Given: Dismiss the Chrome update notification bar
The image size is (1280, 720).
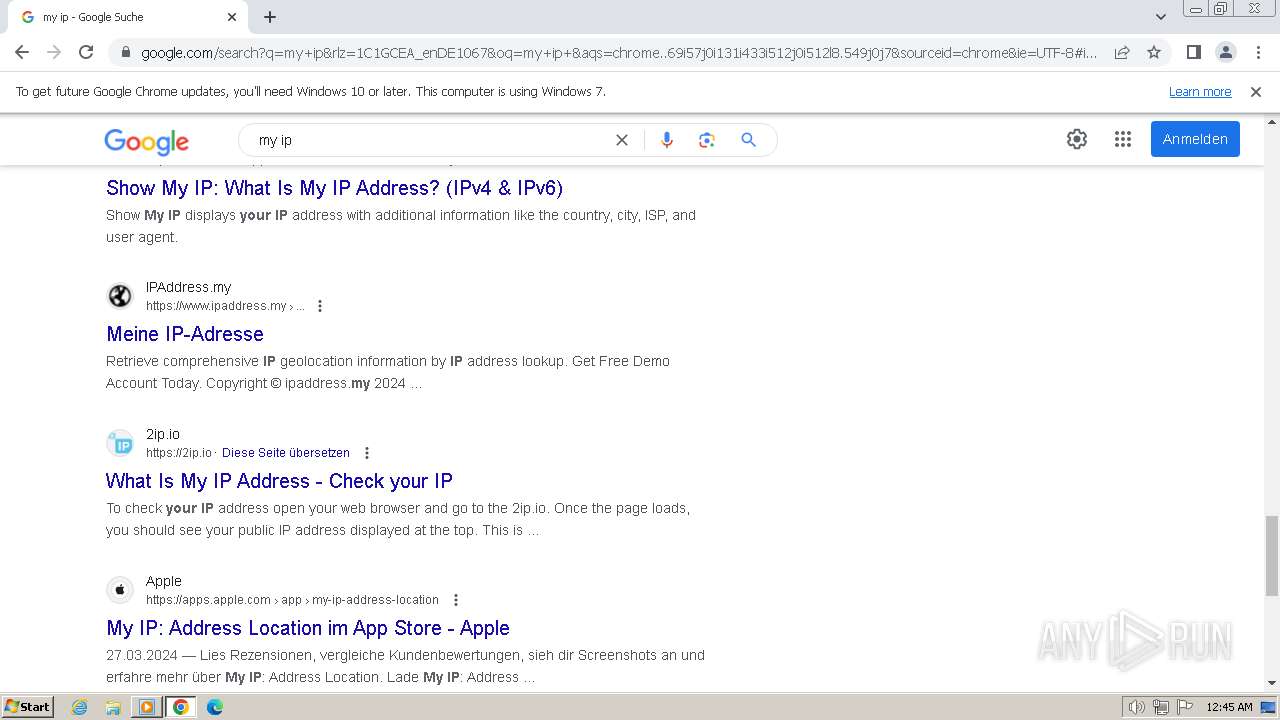Looking at the screenshot, I should [x=1256, y=91].
